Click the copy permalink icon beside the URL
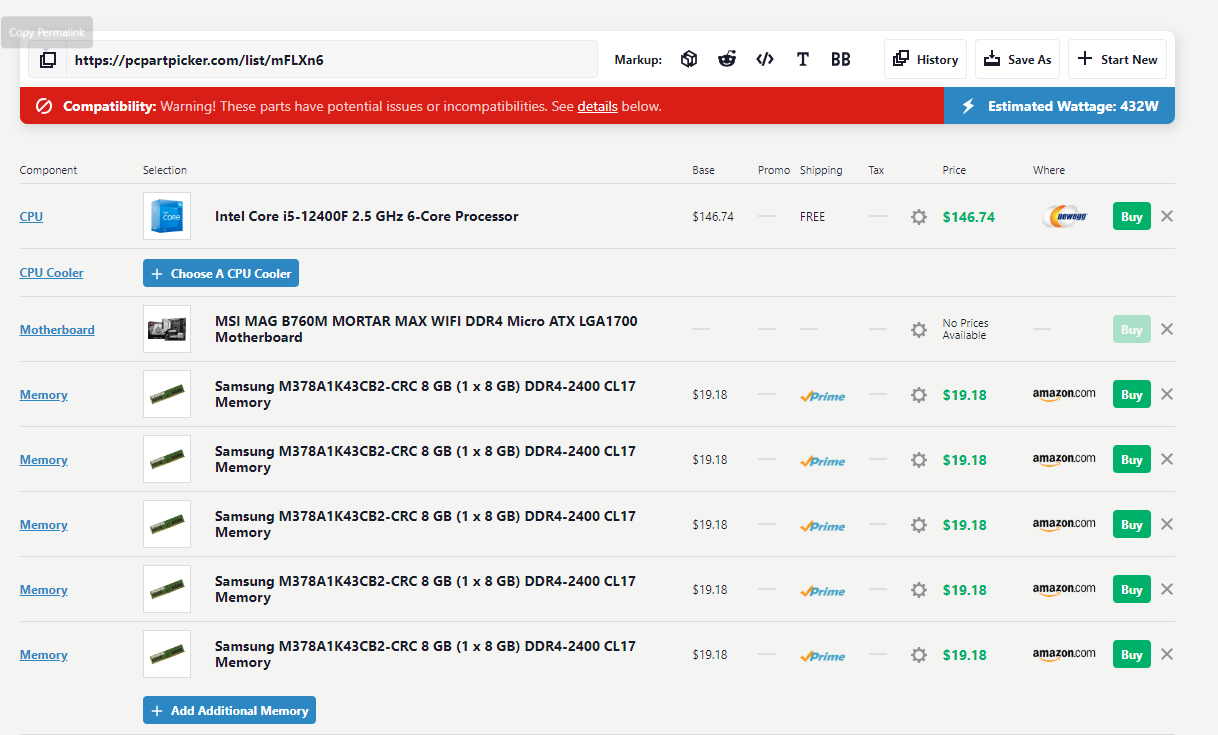The width and height of the screenshot is (1218, 735). pyautogui.click(x=48, y=60)
